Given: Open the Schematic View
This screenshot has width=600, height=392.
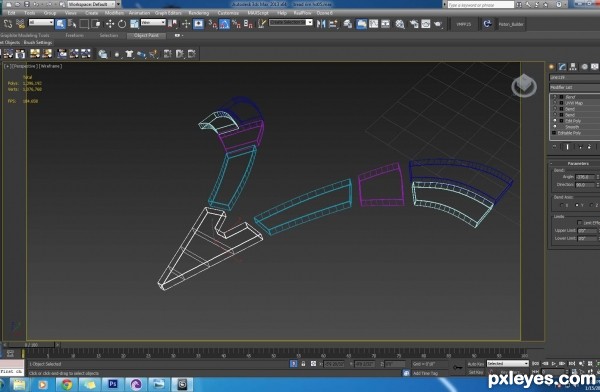Looking at the screenshot, I should [385, 24].
